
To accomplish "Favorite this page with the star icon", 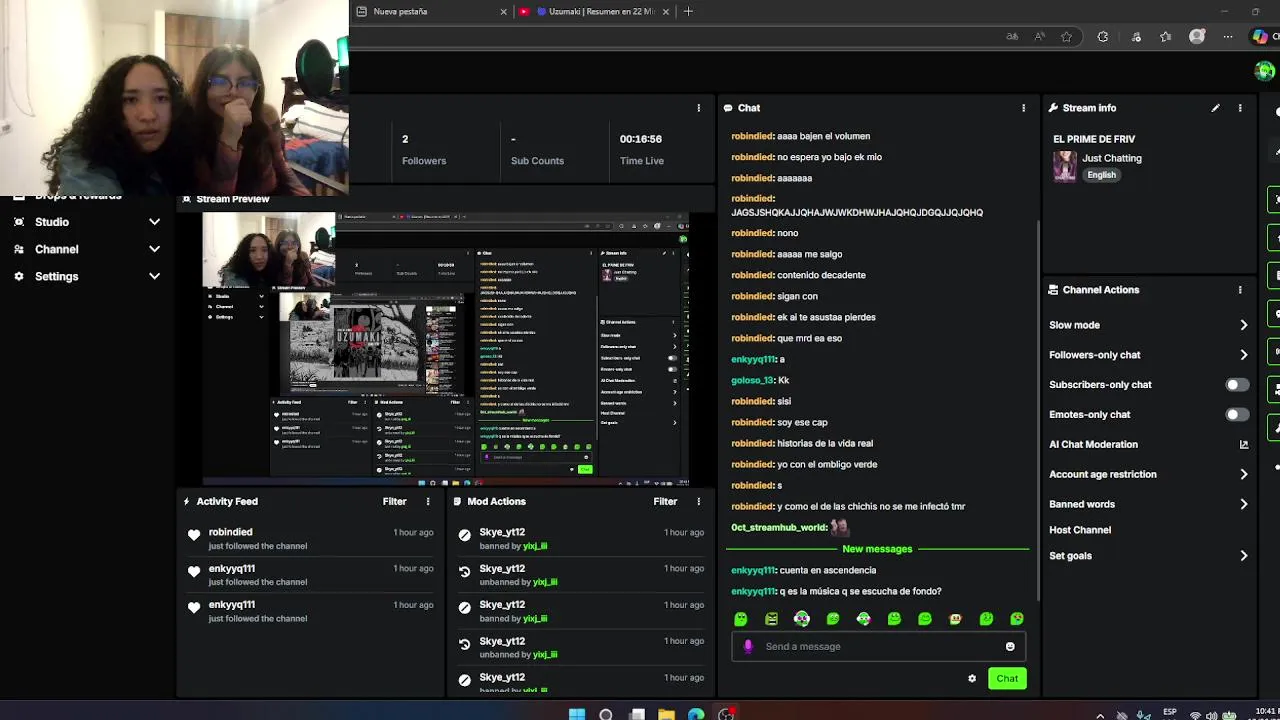I will (x=1067, y=37).
